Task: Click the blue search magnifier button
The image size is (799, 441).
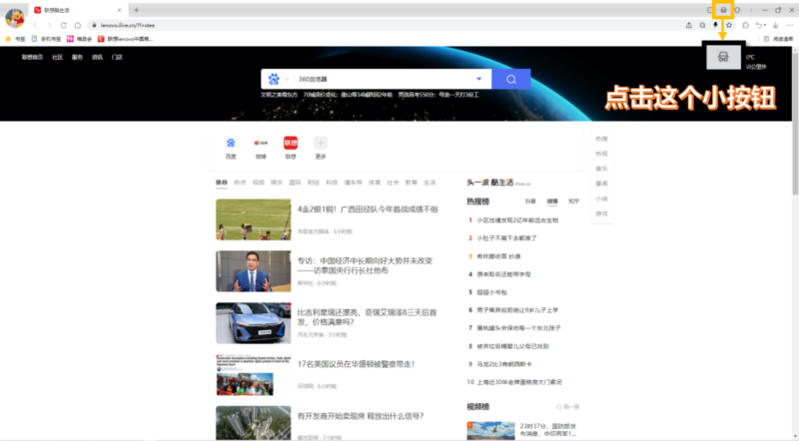Action: pos(511,79)
